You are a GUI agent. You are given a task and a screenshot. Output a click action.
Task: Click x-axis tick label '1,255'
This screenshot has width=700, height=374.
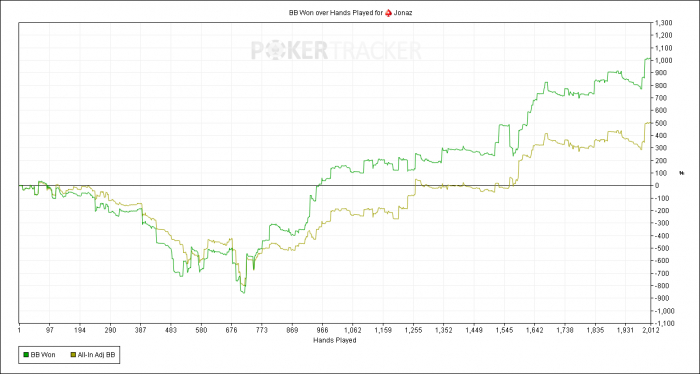coord(413,331)
